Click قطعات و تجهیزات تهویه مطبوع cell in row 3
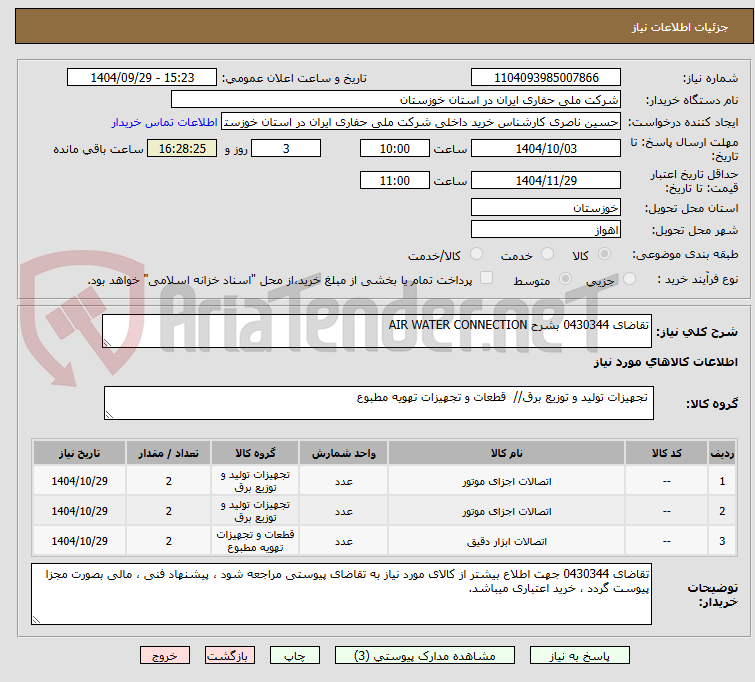755x682 pixels. (x=255, y=541)
